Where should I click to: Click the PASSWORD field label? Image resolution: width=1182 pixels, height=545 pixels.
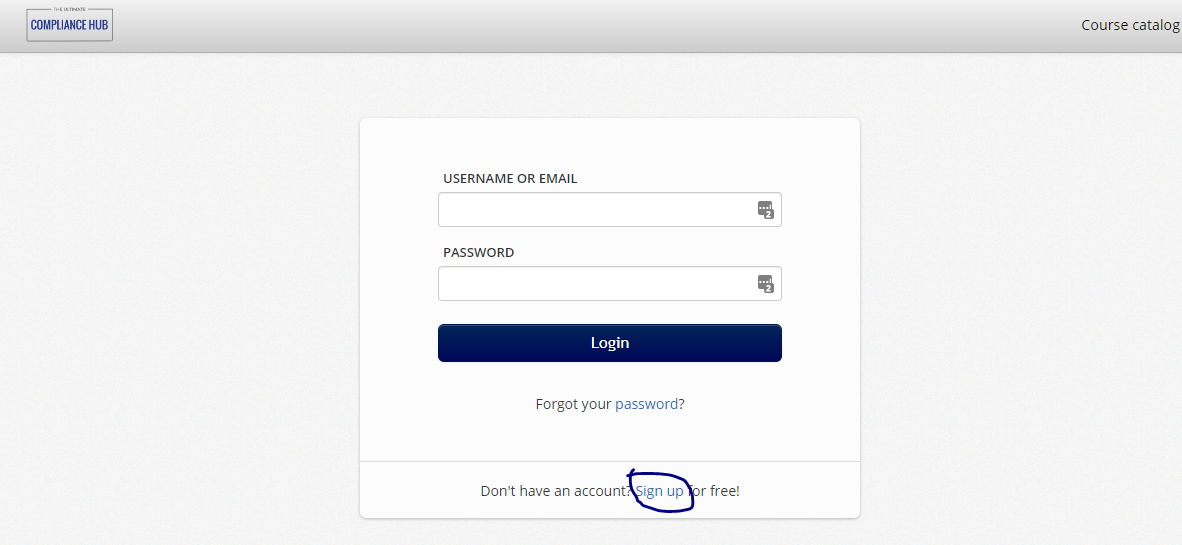(479, 253)
